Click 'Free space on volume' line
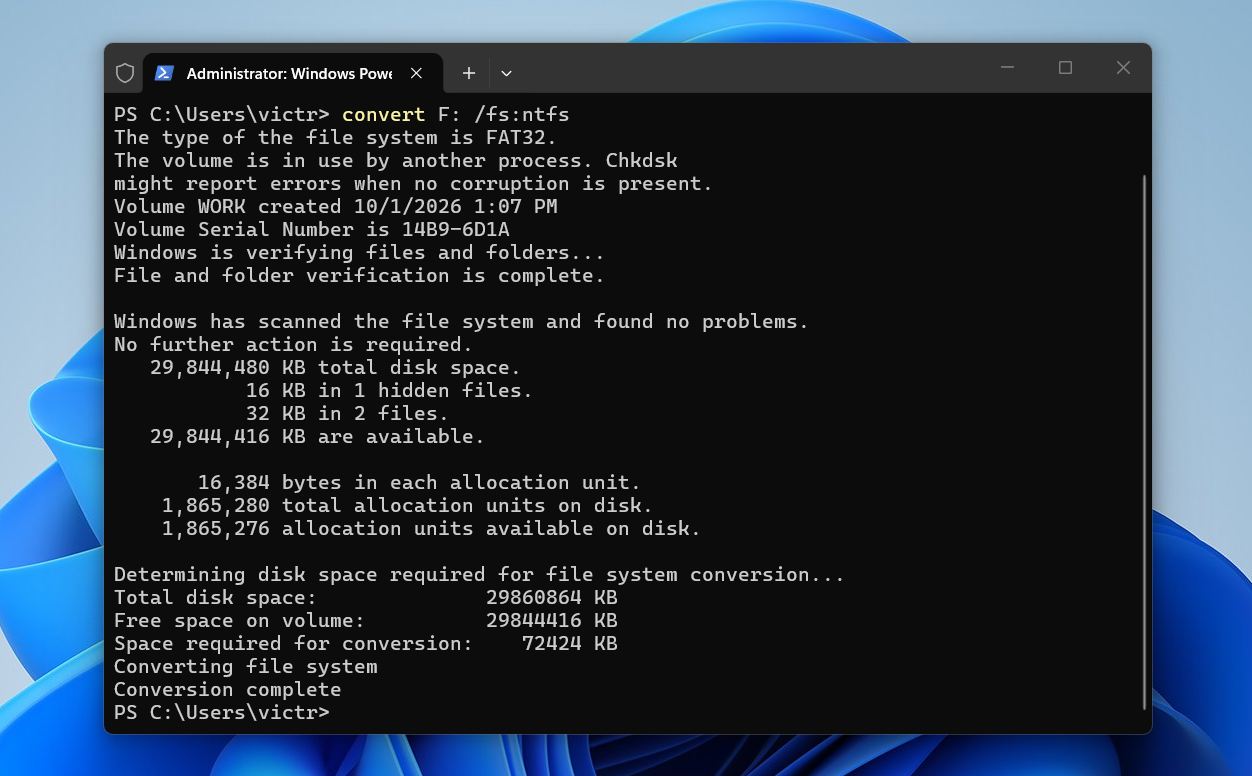The image size is (1252, 776). (x=365, y=621)
